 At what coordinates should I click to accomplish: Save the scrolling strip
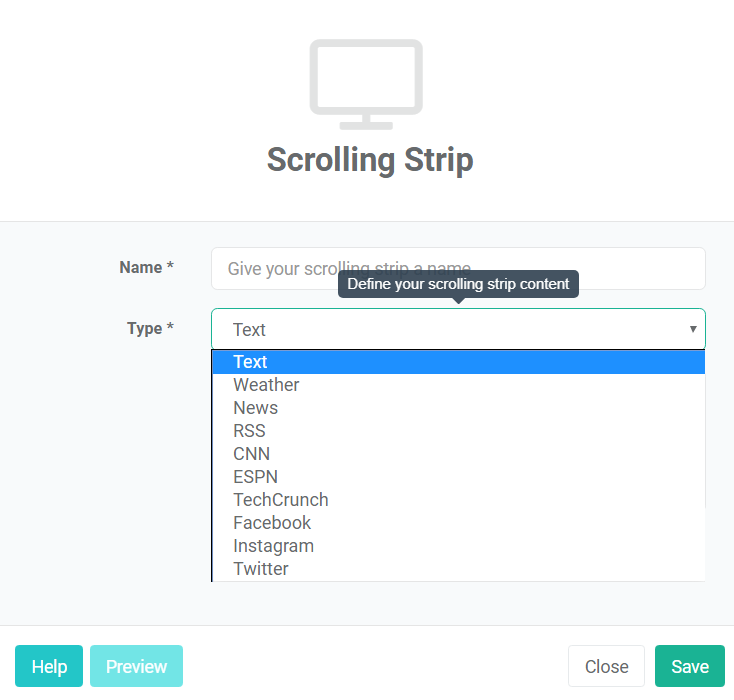(690, 666)
